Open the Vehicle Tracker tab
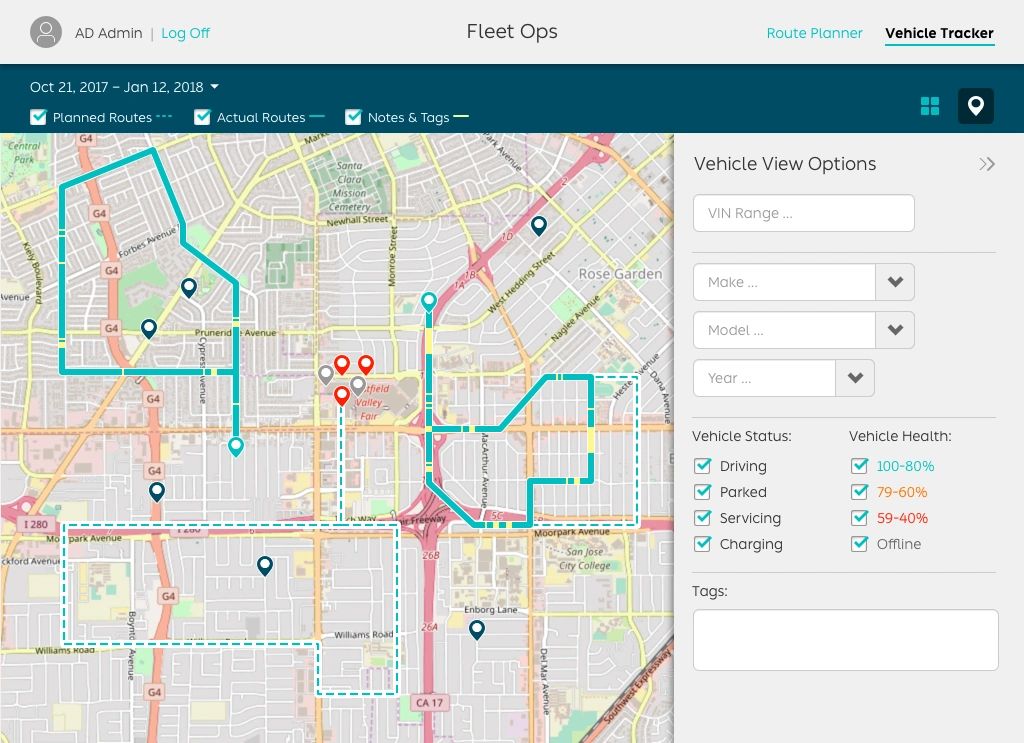This screenshot has width=1024, height=743. click(x=939, y=33)
